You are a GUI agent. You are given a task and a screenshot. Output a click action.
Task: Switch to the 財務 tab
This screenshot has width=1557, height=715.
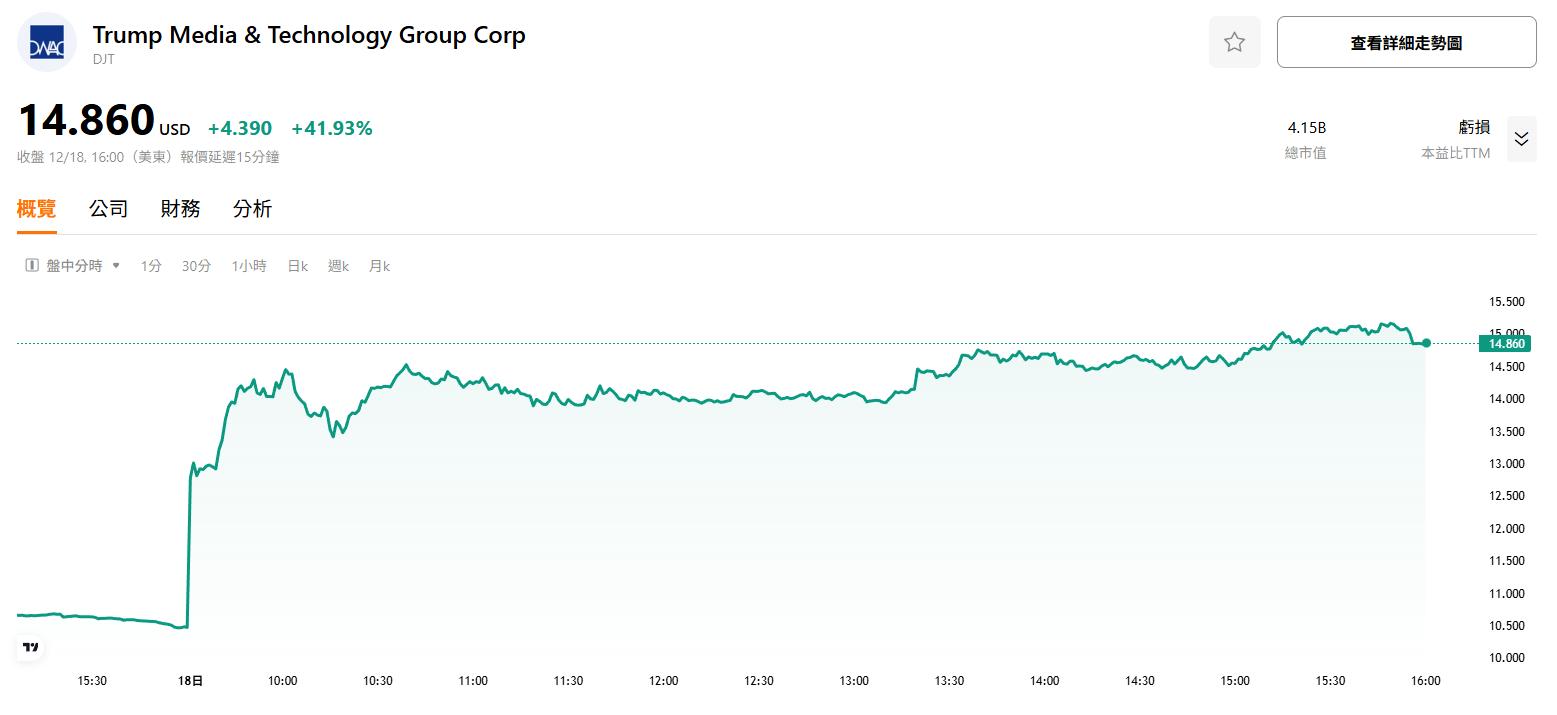[x=180, y=209]
